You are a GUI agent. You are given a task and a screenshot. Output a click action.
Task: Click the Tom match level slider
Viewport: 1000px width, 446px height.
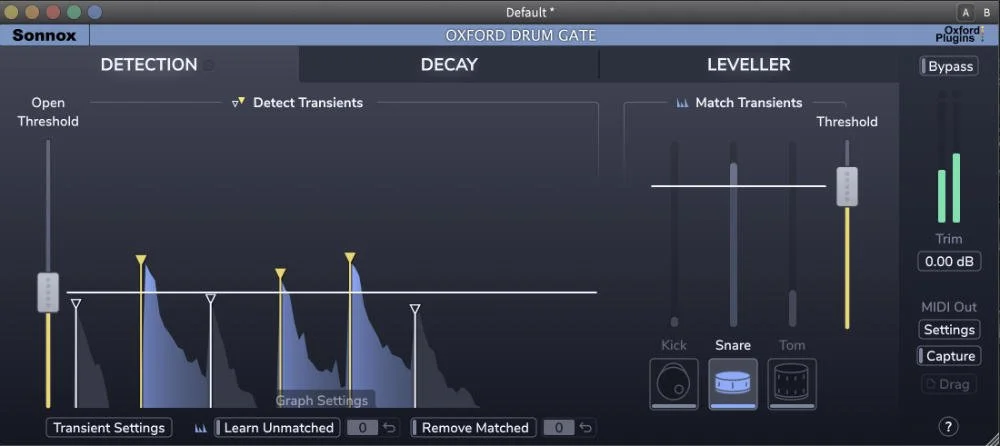pyautogui.click(x=792, y=234)
